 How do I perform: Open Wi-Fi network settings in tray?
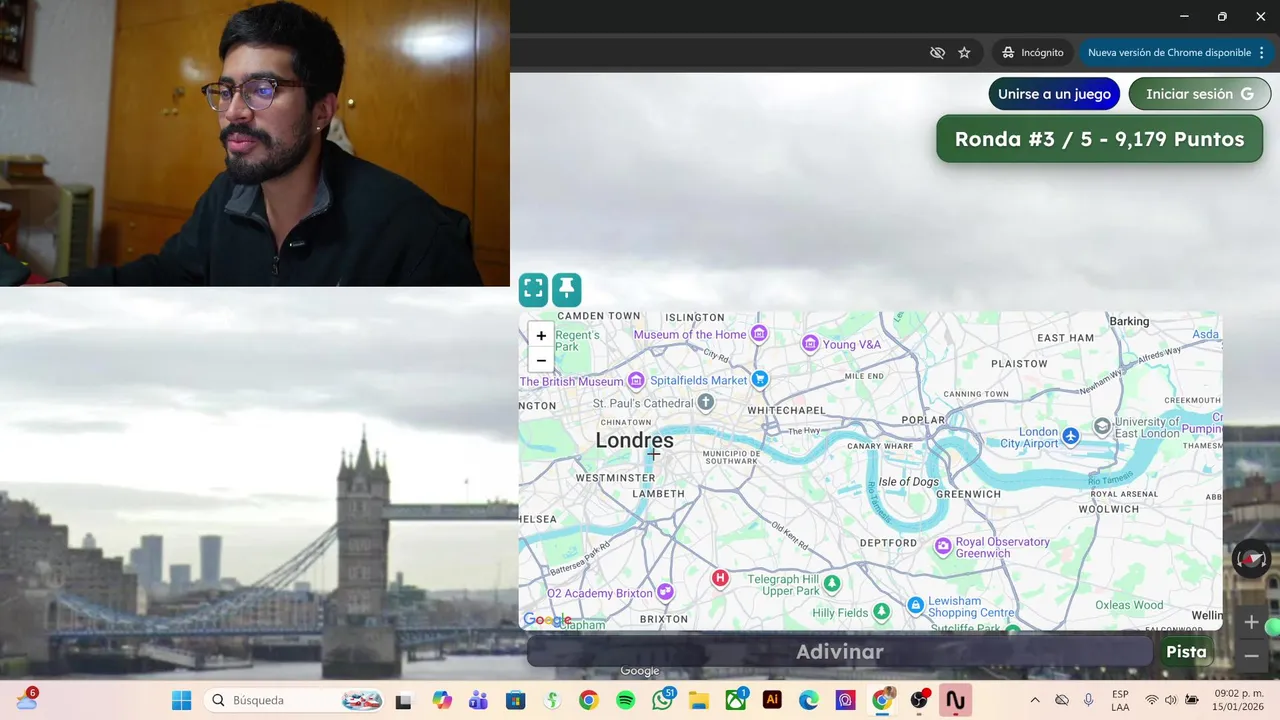coord(1152,700)
